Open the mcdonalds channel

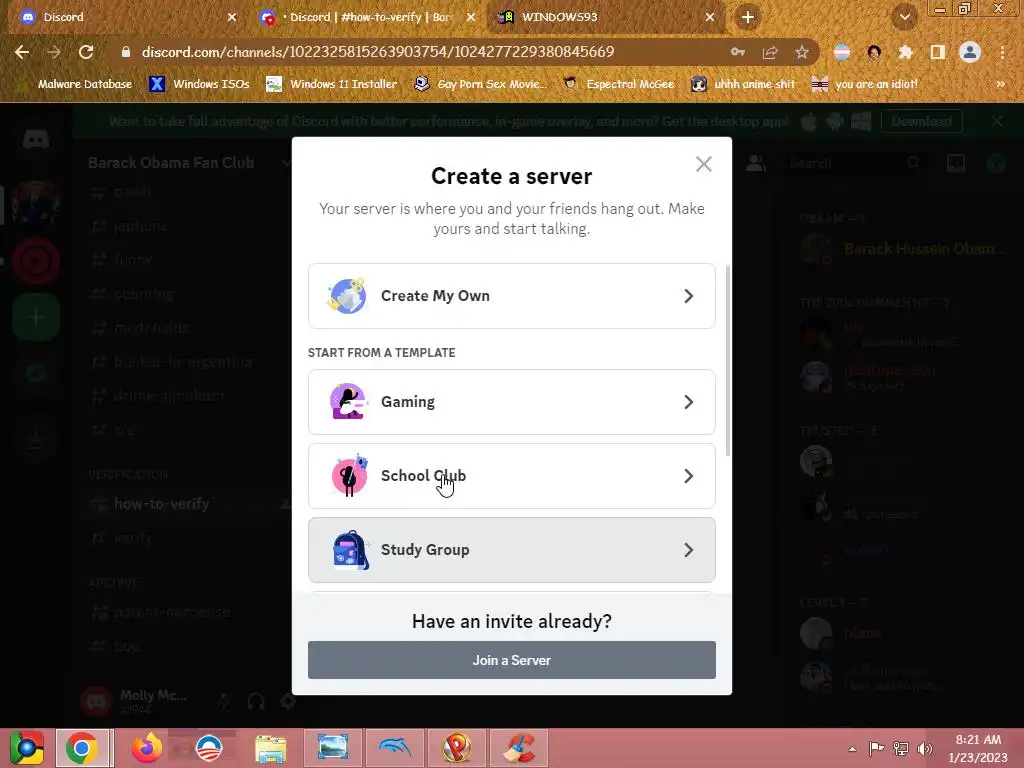pos(151,328)
